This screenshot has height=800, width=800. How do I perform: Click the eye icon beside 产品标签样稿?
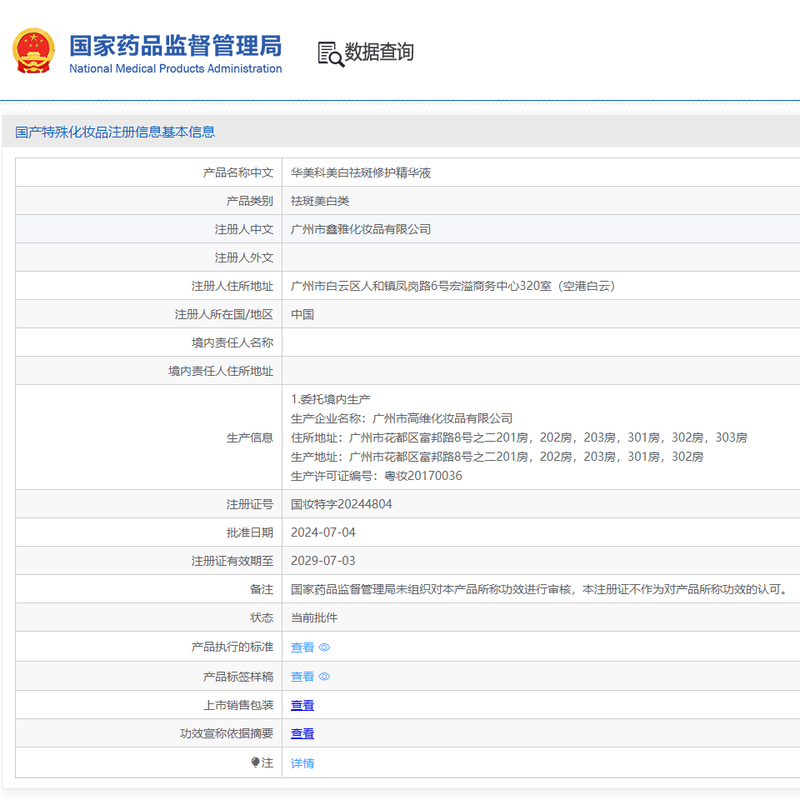tap(324, 677)
